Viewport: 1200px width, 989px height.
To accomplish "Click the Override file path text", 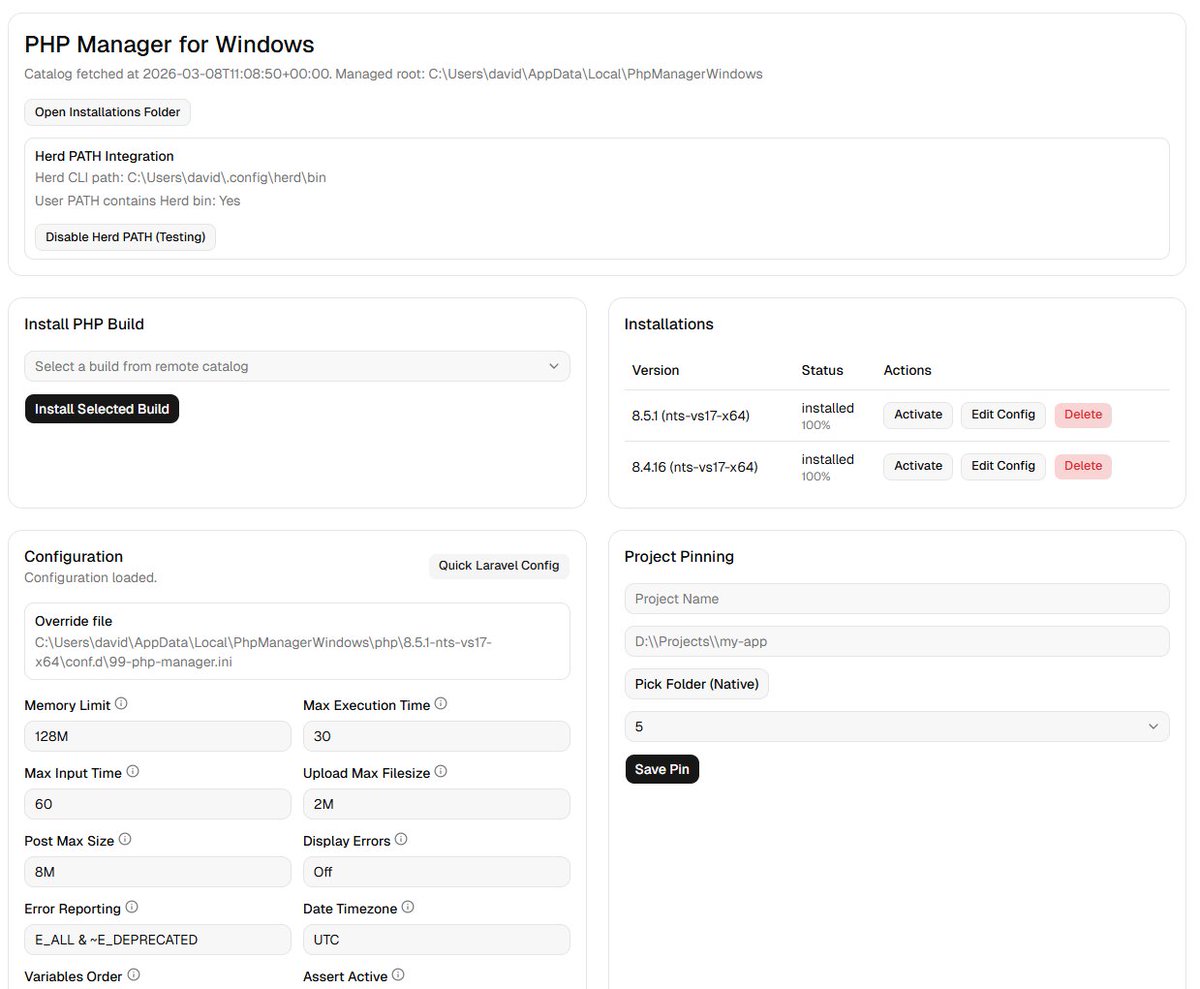I will pos(263,652).
